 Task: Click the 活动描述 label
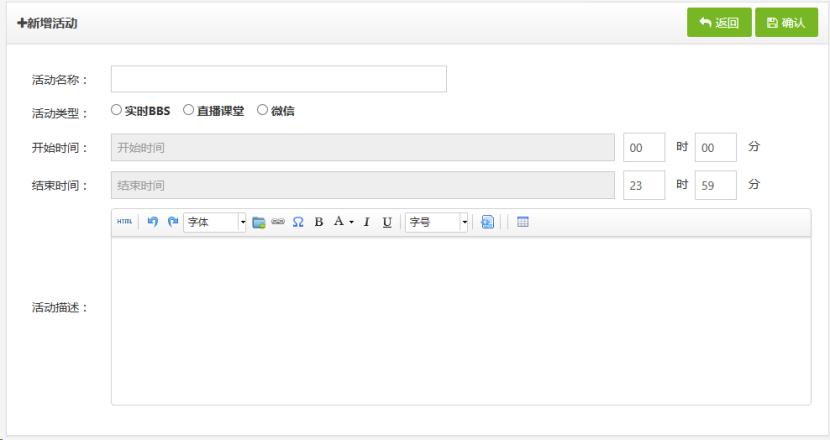click(59, 308)
